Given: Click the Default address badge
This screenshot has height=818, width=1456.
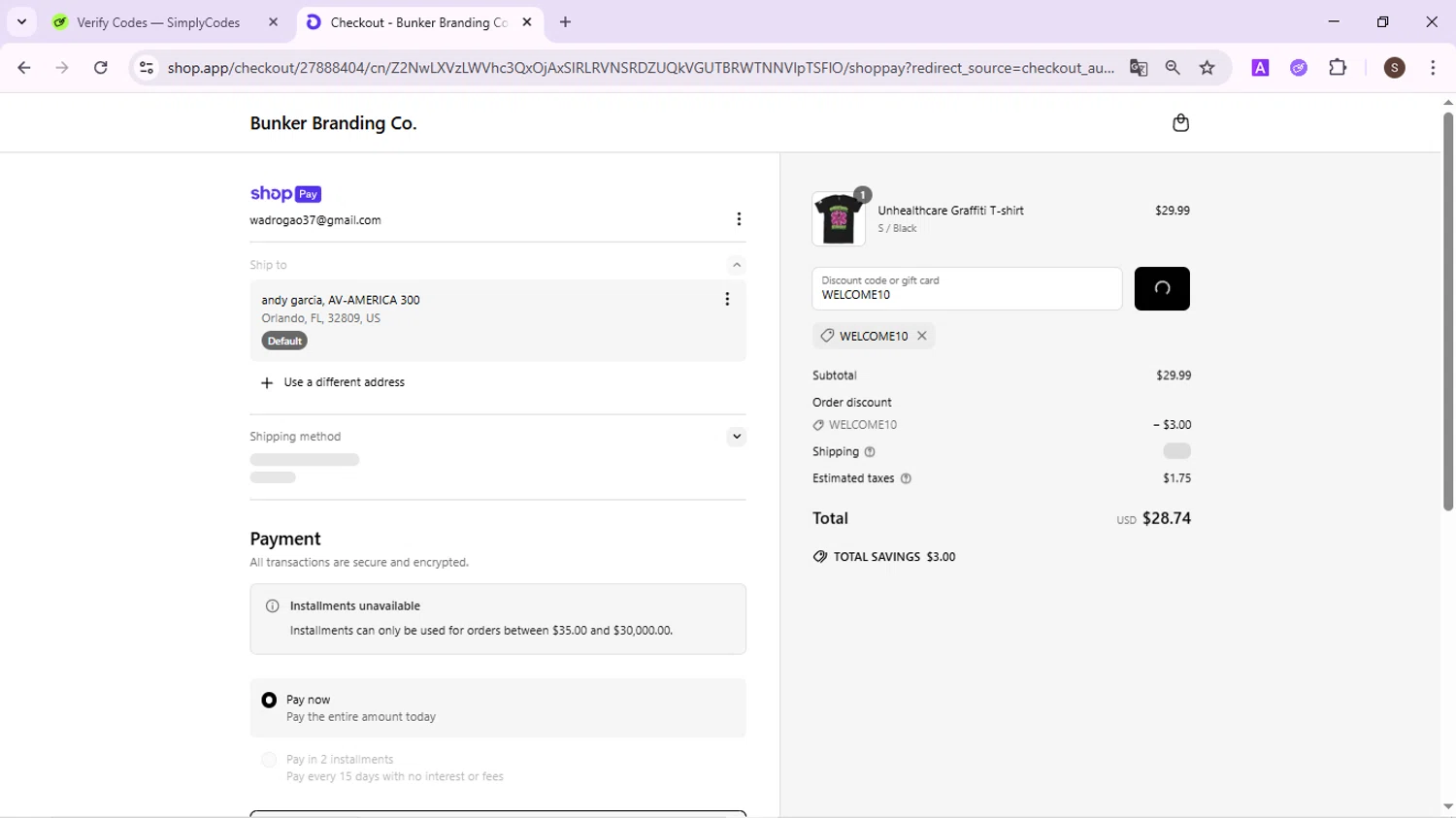Looking at the screenshot, I should click(284, 341).
